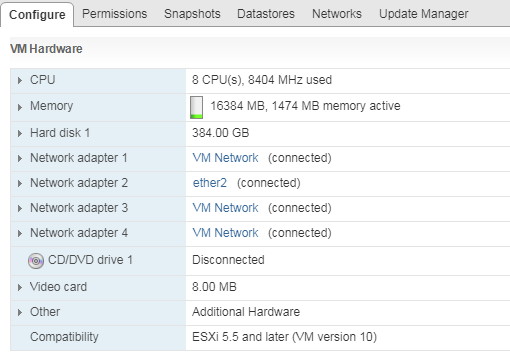Expand Network adapter 2 details
510x361 pixels.
[20, 184]
